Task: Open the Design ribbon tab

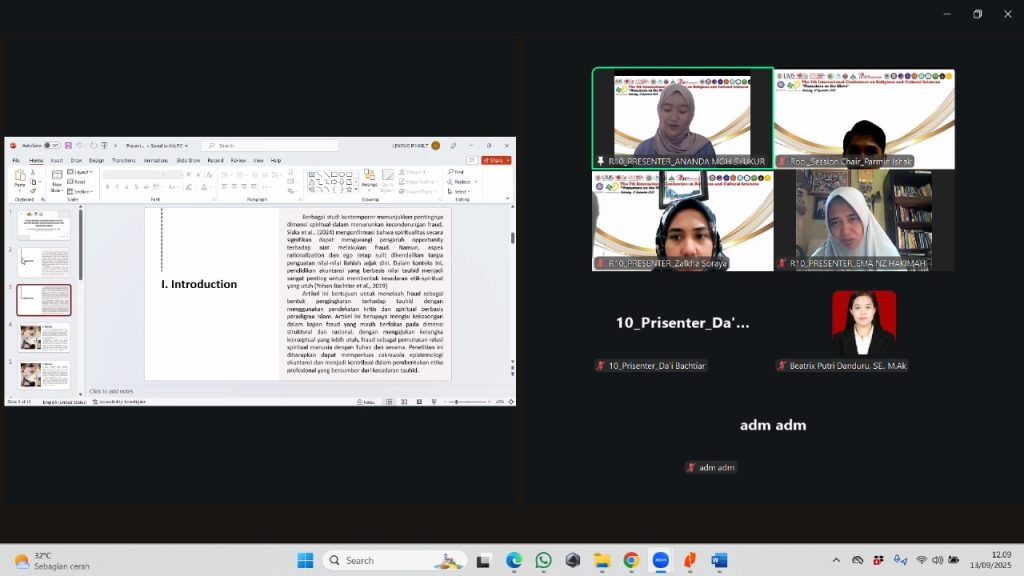Action: [96, 160]
